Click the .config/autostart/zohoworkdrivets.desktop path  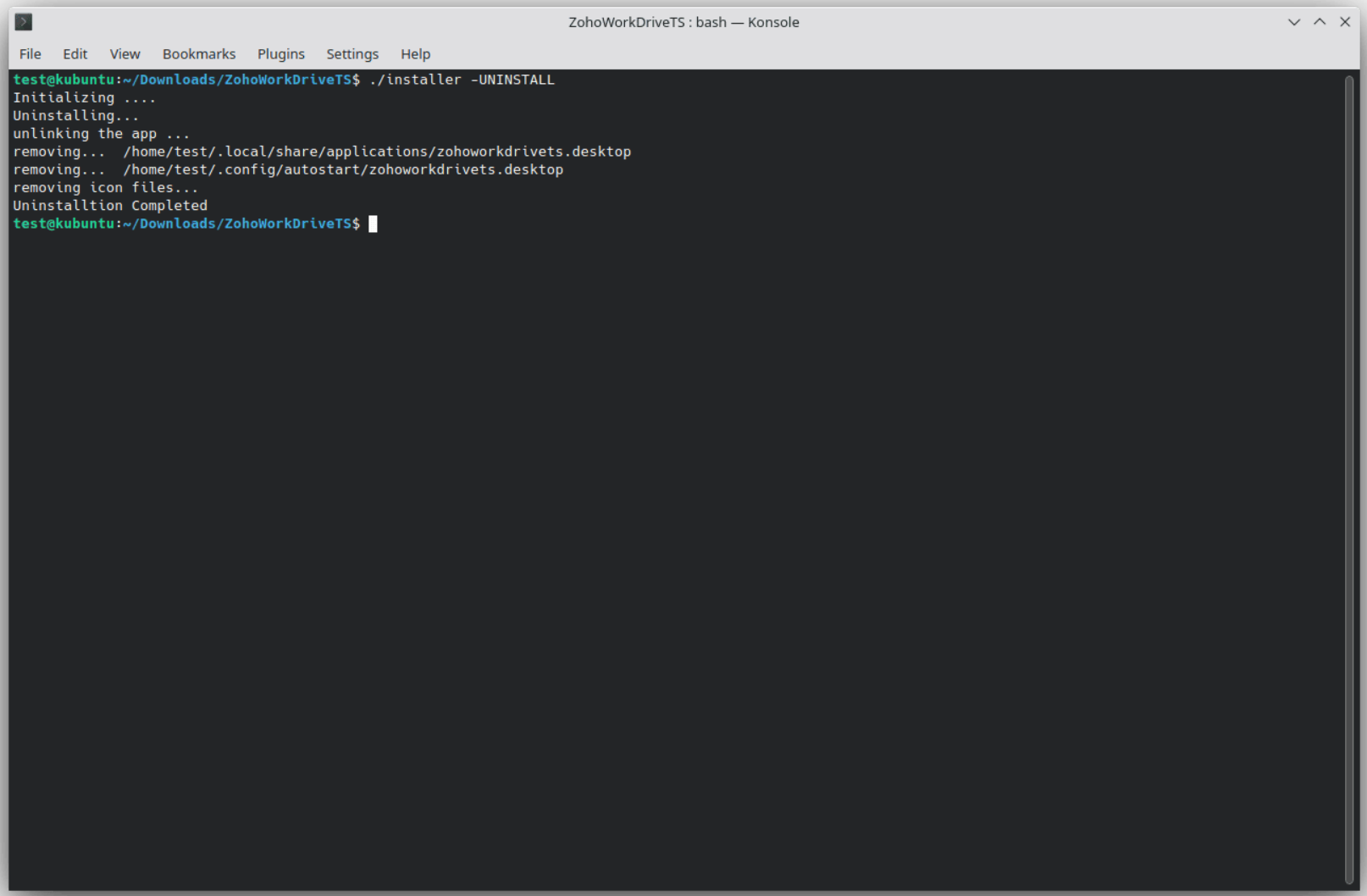tap(343, 169)
